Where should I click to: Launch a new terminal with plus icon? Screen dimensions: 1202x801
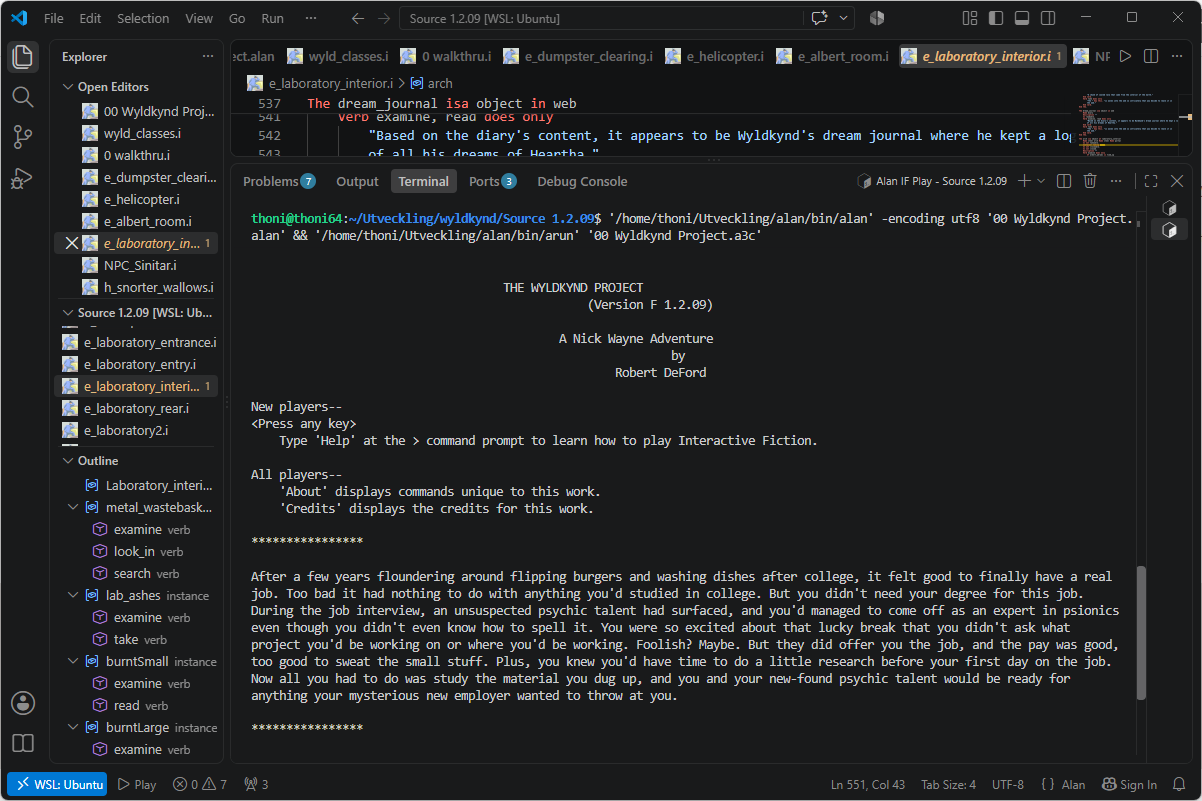(1023, 181)
